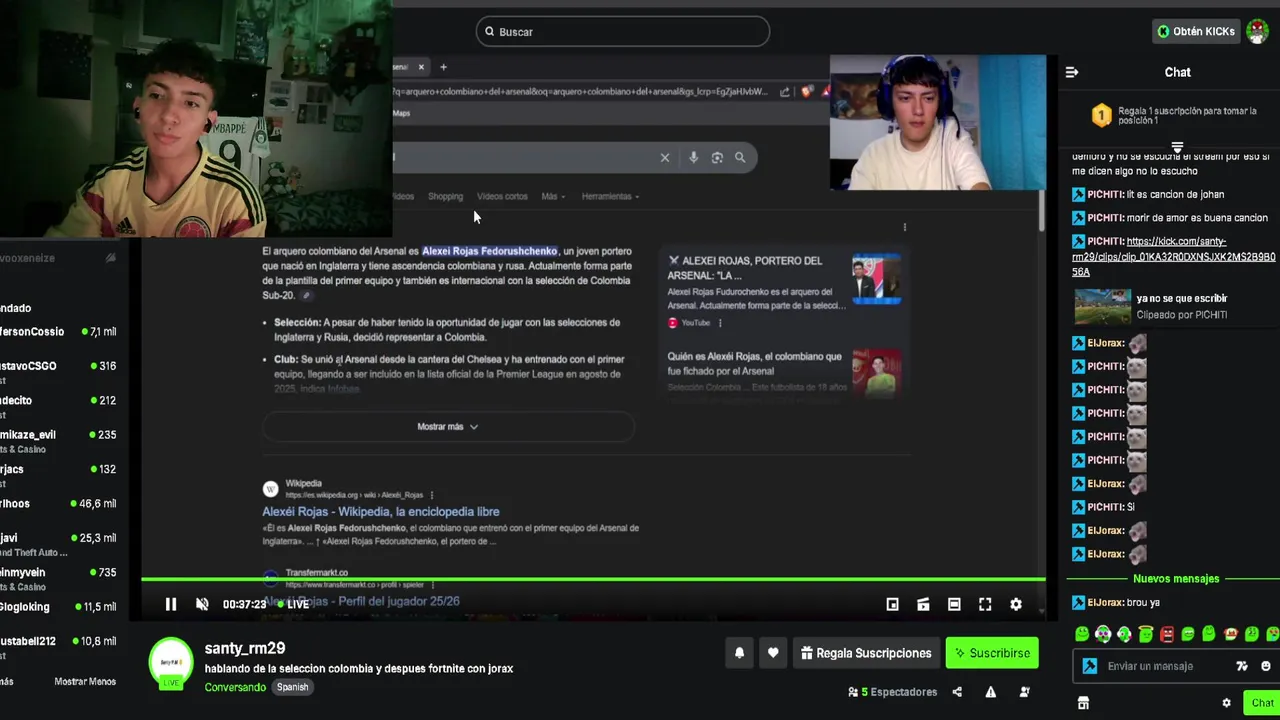
Task: Open the profile avatar at top right
Action: tap(1258, 31)
